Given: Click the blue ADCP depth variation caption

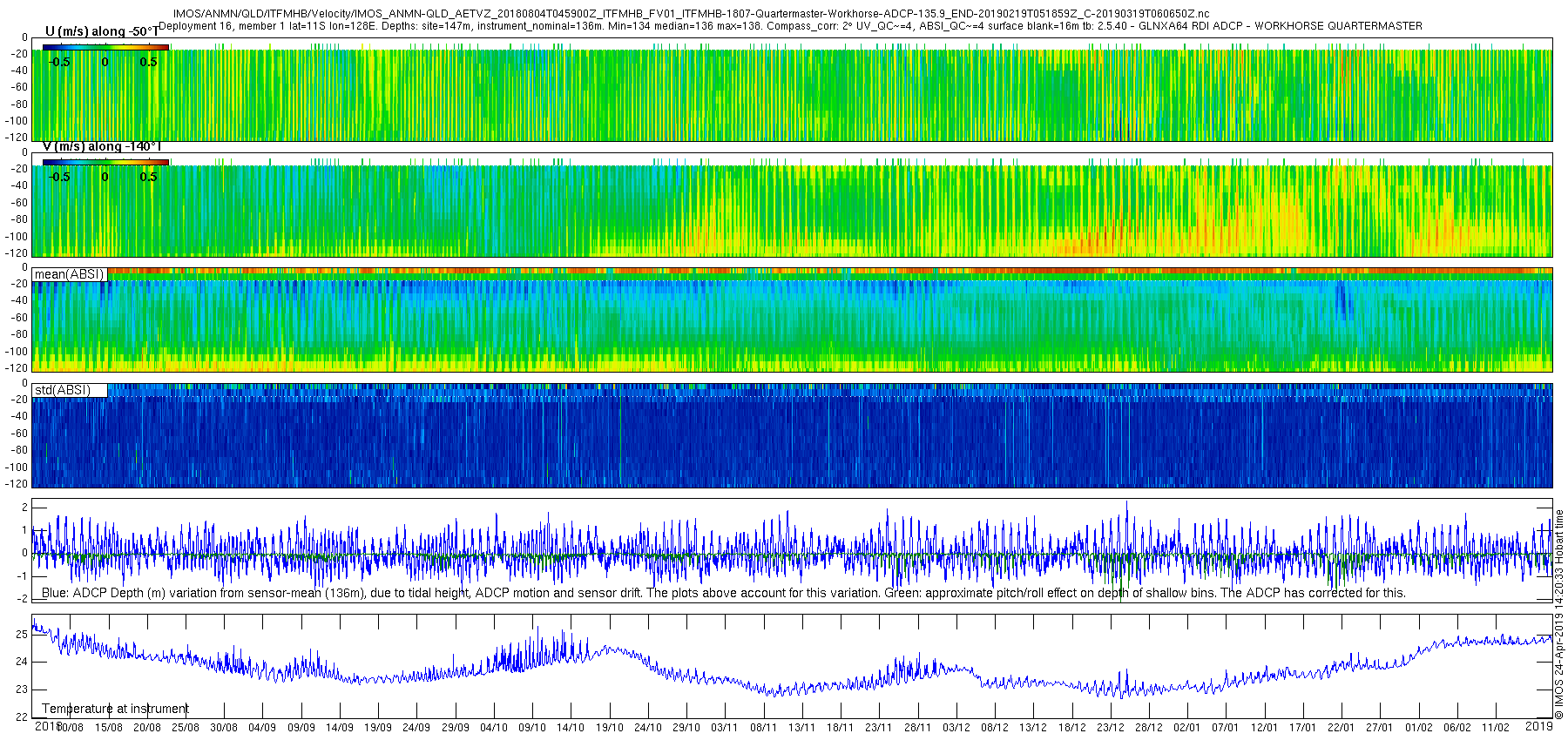Looking at the screenshot, I should tap(724, 593).
